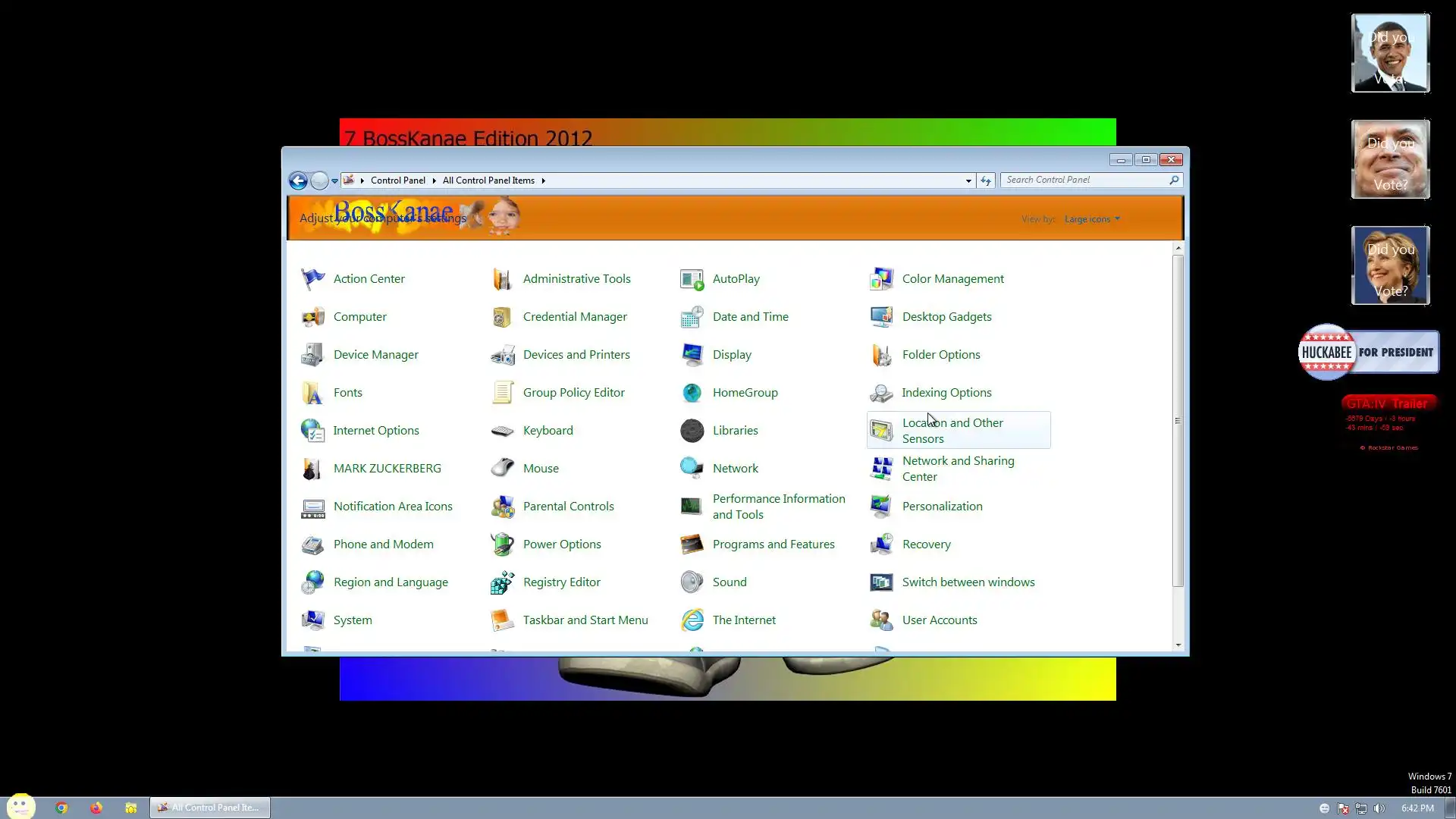Open the Sound speaker icon
Screen dimensions: 1456x819
[x=692, y=582]
